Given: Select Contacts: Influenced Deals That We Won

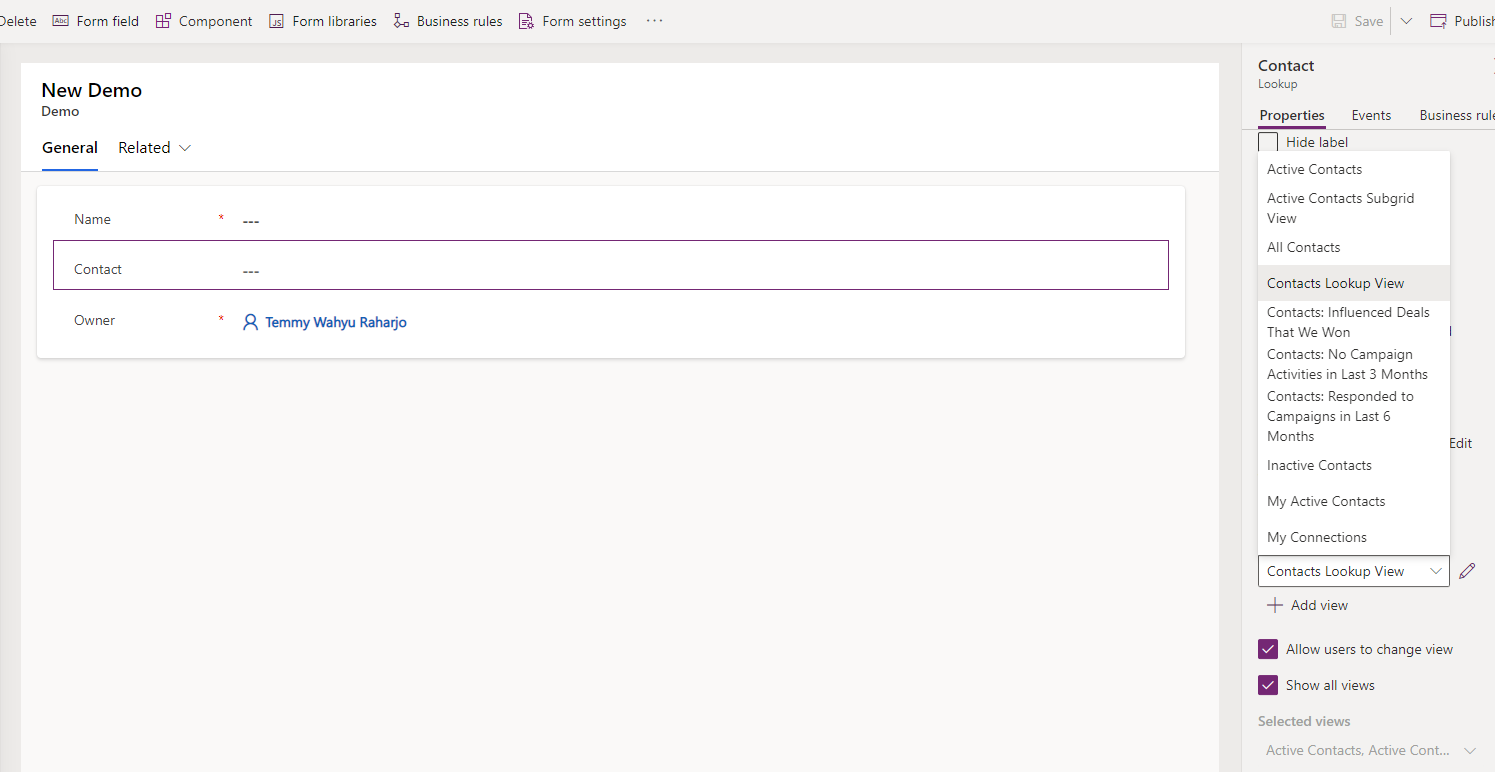Looking at the screenshot, I should [x=1353, y=322].
